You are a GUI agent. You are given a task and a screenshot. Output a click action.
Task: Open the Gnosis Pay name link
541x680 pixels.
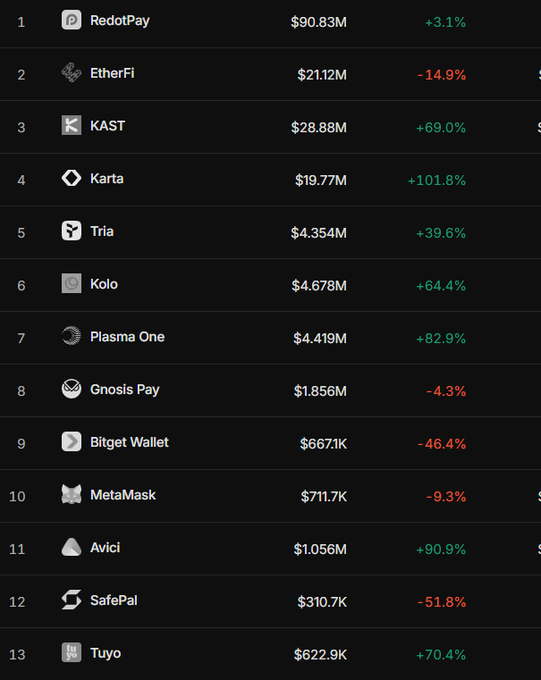(125, 390)
